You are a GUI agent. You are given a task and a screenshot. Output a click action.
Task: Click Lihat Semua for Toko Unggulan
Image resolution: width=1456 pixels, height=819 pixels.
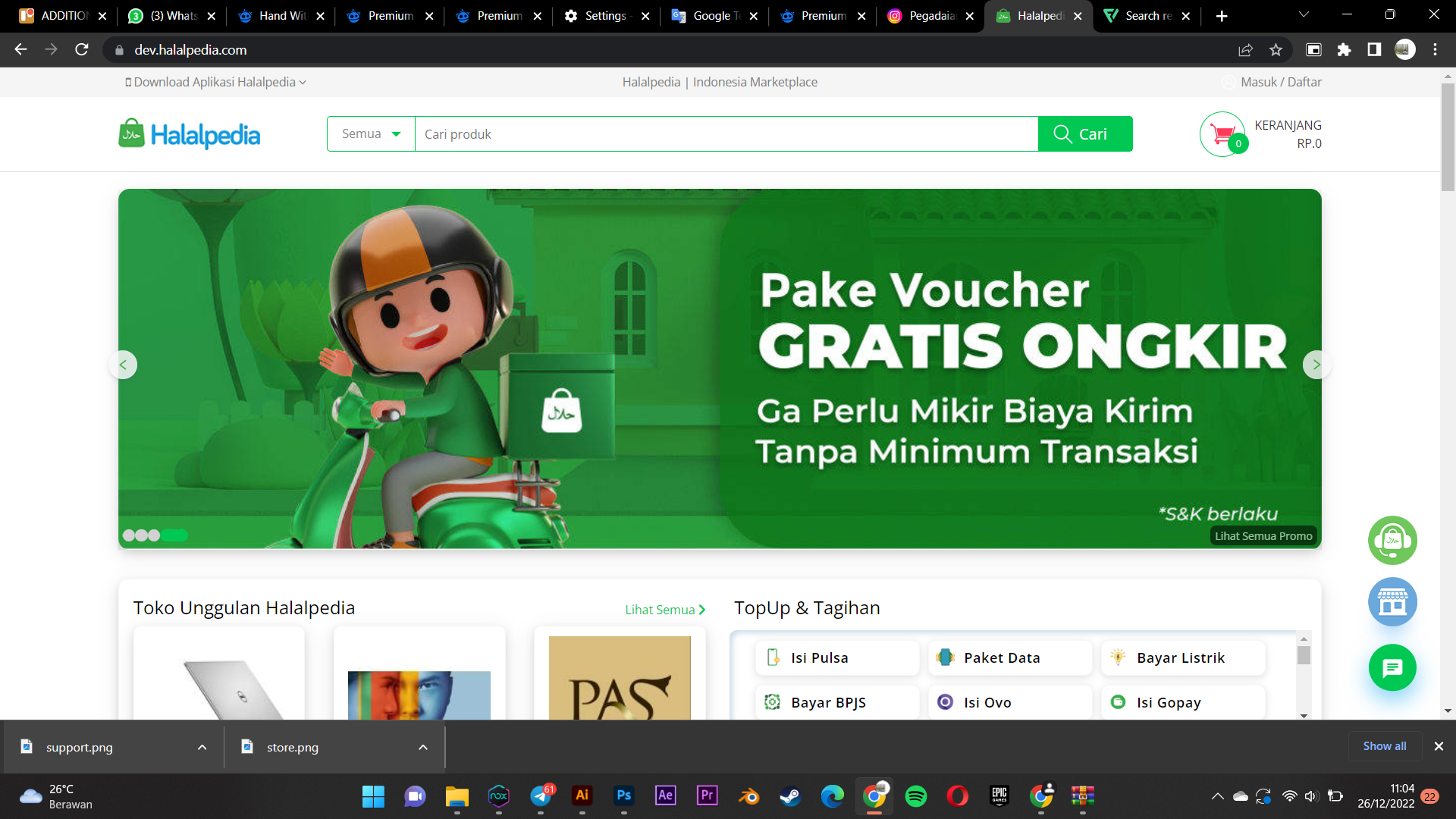(x=665, y=610)
